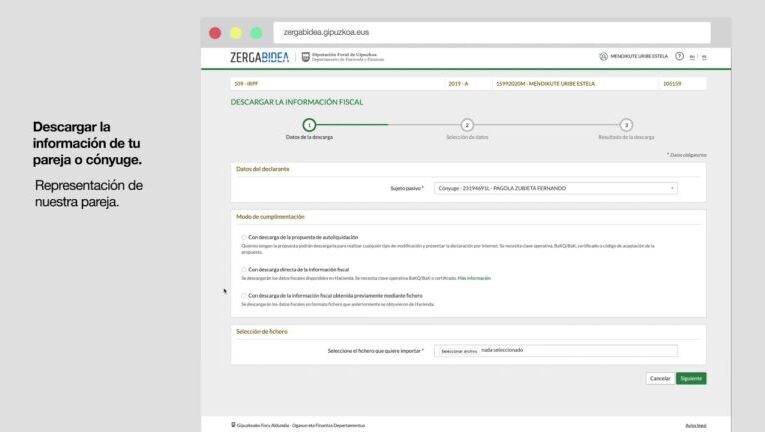The height and width of the screenshot is (432, 765).
Task: Click the ZERGABIDEA logo
Action: pos(260,58)
